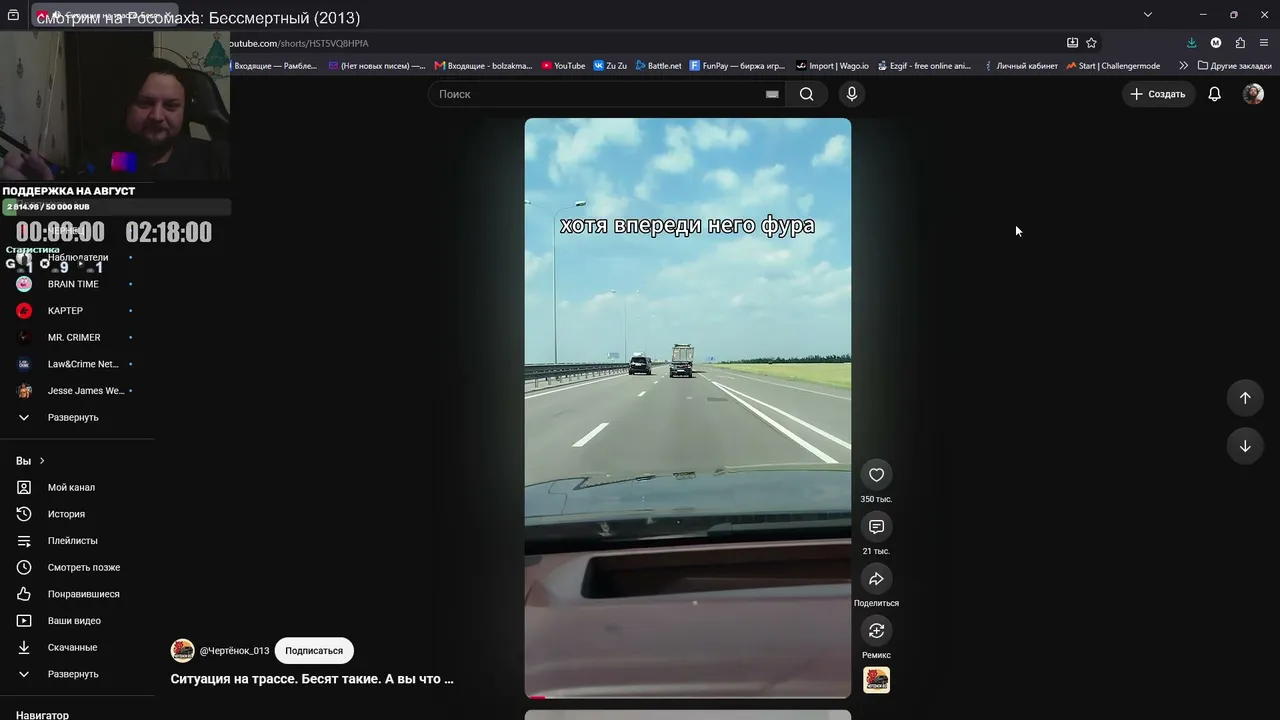1280x720 pixels.
Task: Open Ezgif bookmark
Action: [x=924, y=66]
